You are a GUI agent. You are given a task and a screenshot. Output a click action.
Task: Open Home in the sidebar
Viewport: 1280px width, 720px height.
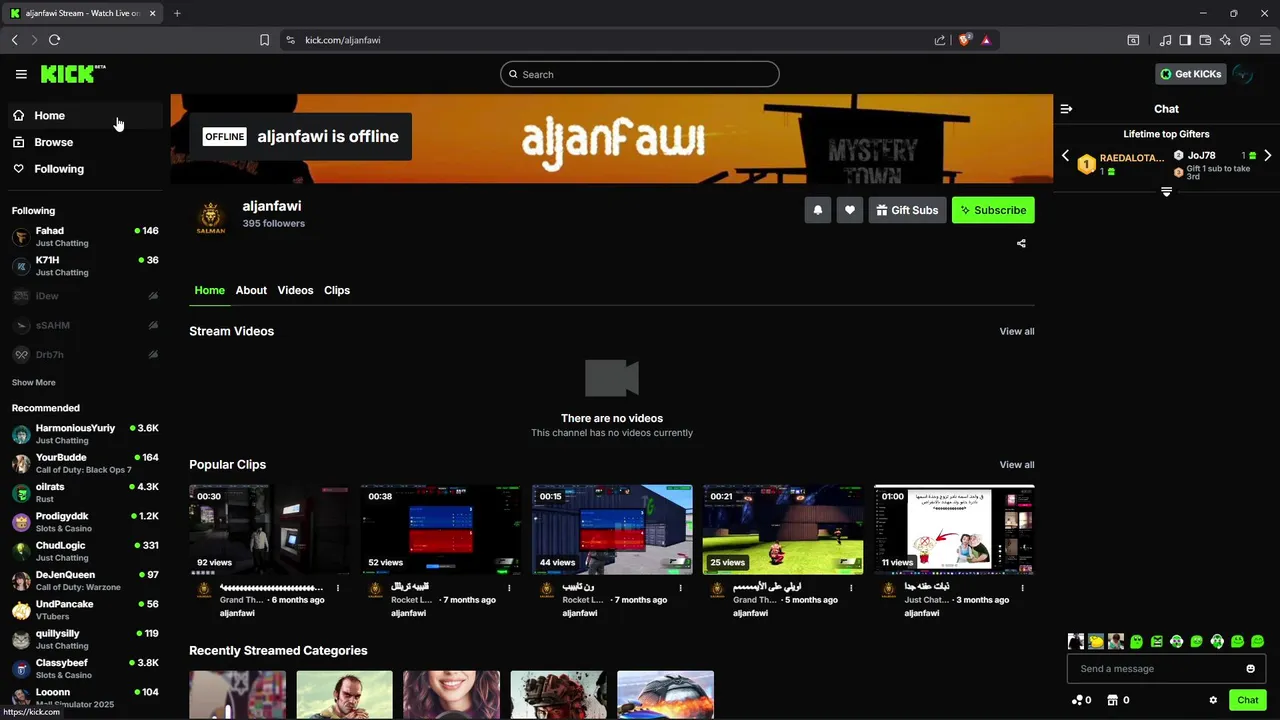[x=85, y=115]
